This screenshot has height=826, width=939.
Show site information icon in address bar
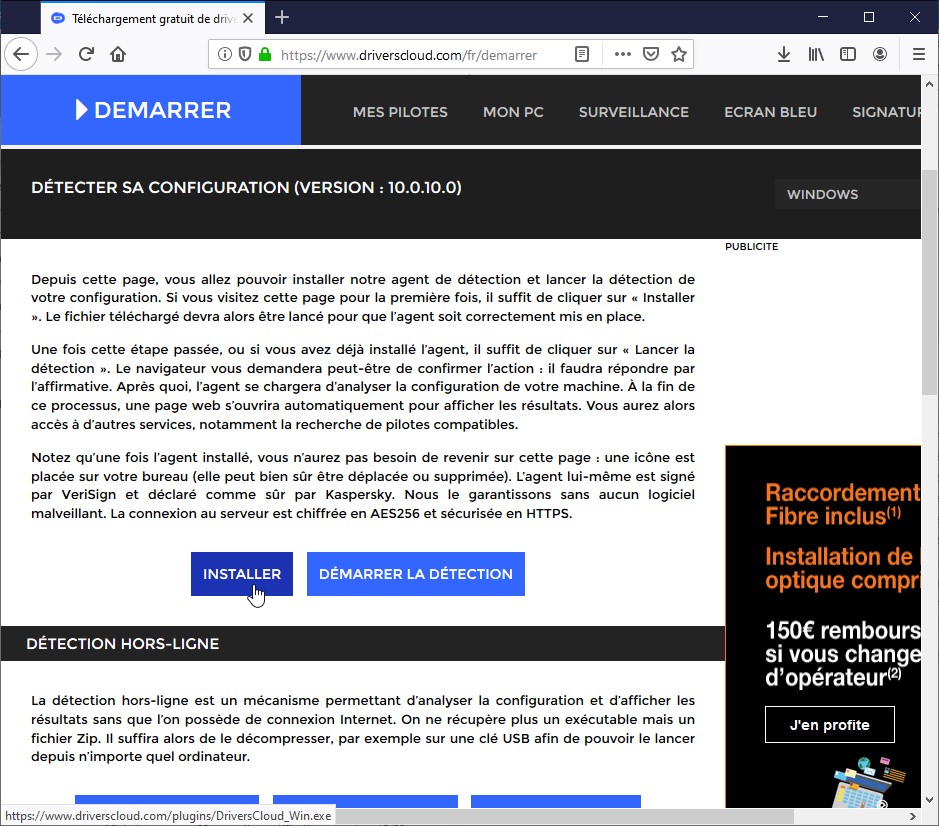click(225, 55)
